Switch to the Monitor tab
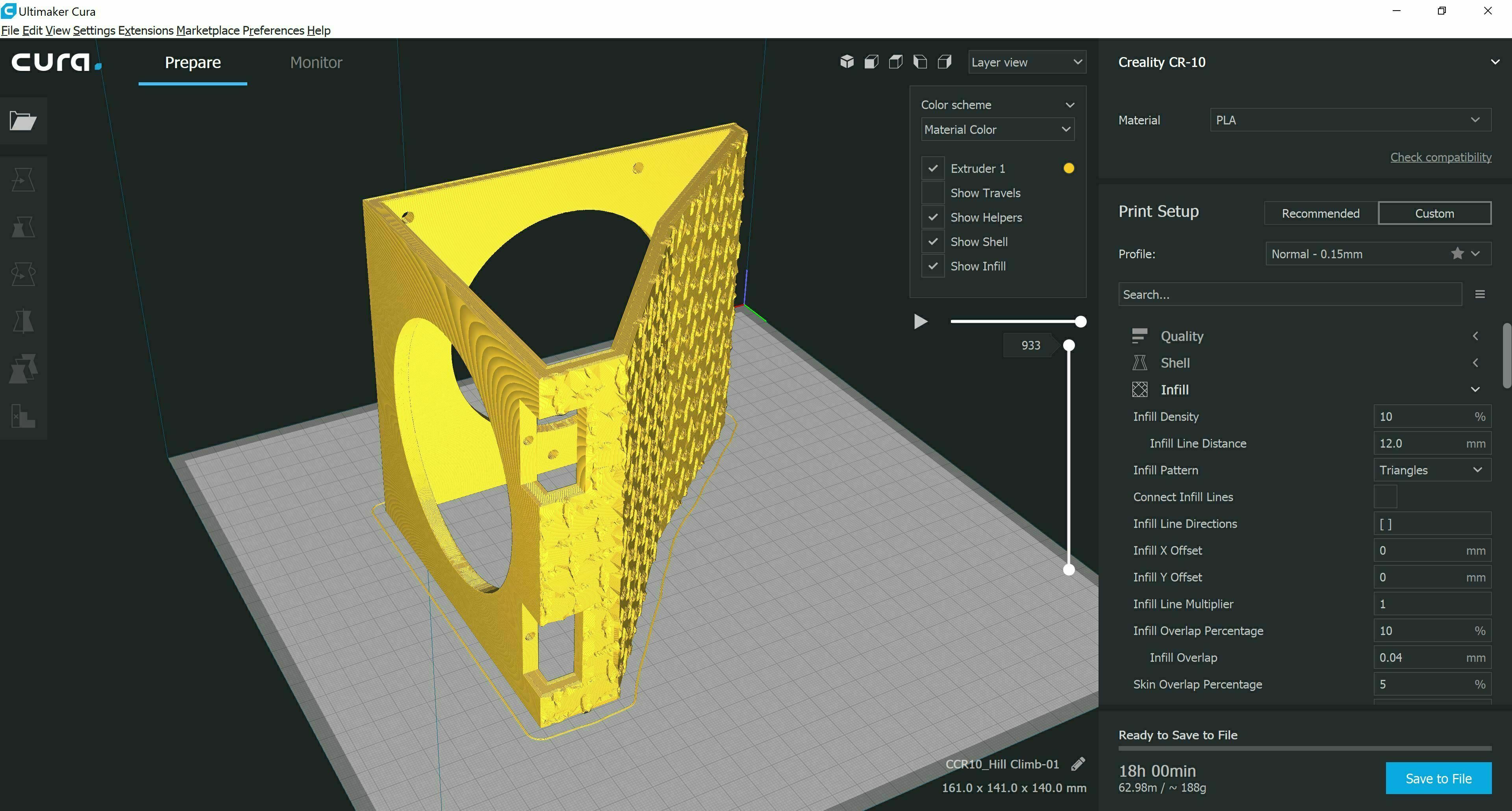This screenshot has width=1512, height=811. 316,62
